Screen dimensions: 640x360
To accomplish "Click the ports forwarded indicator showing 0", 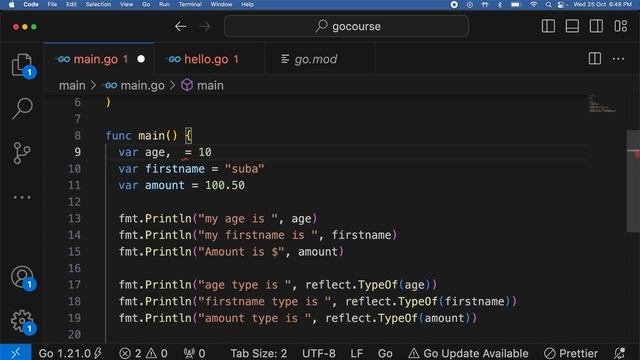I will (194, 353).
